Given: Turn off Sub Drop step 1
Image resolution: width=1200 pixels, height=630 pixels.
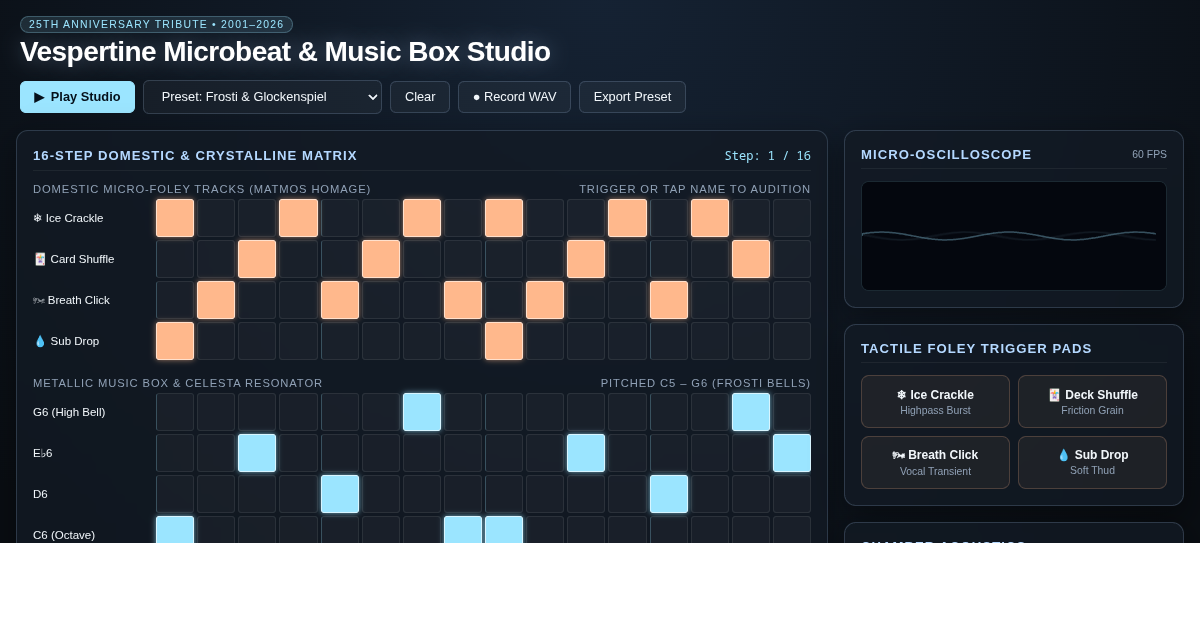Looking at the screenshot, I should (175, 341).
